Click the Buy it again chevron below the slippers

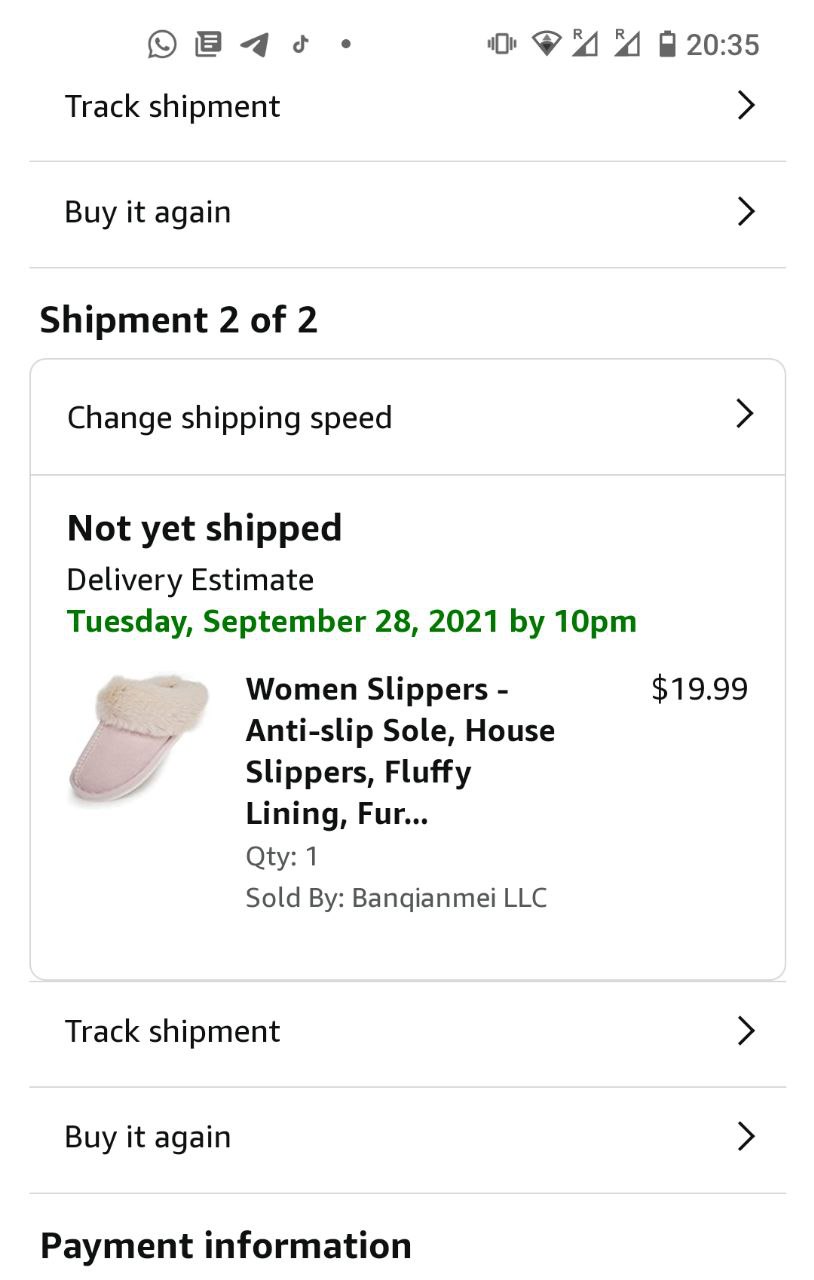tap(745, 1137)
